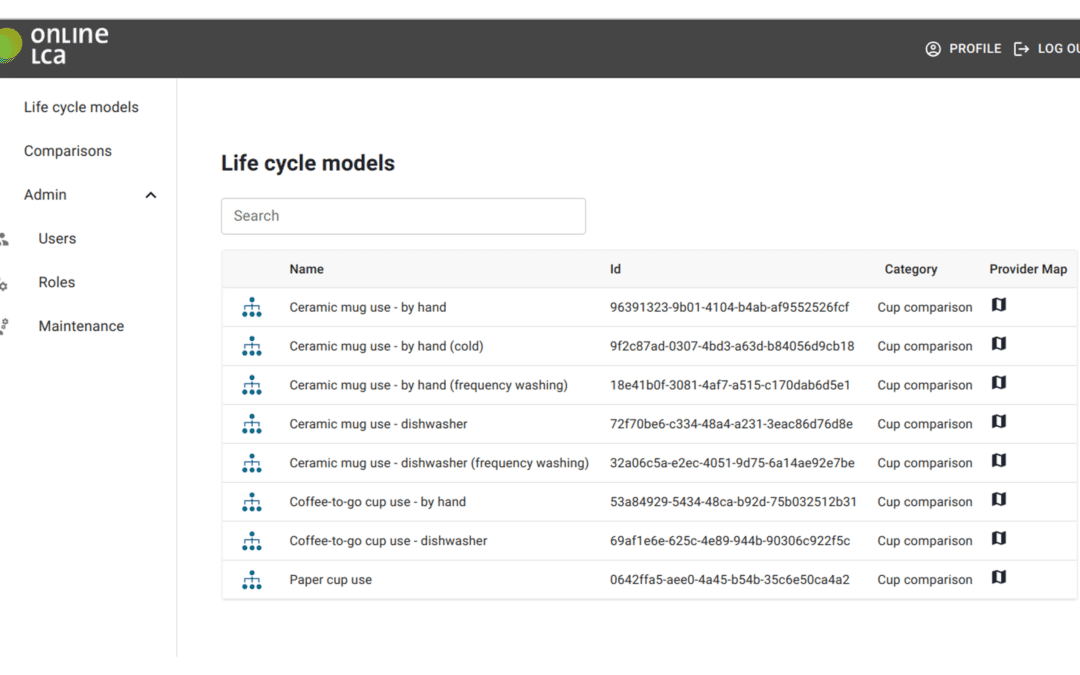Open the Maintenance admin page
This screenshot has height=675, width=1080.
[x=81, y=326]
